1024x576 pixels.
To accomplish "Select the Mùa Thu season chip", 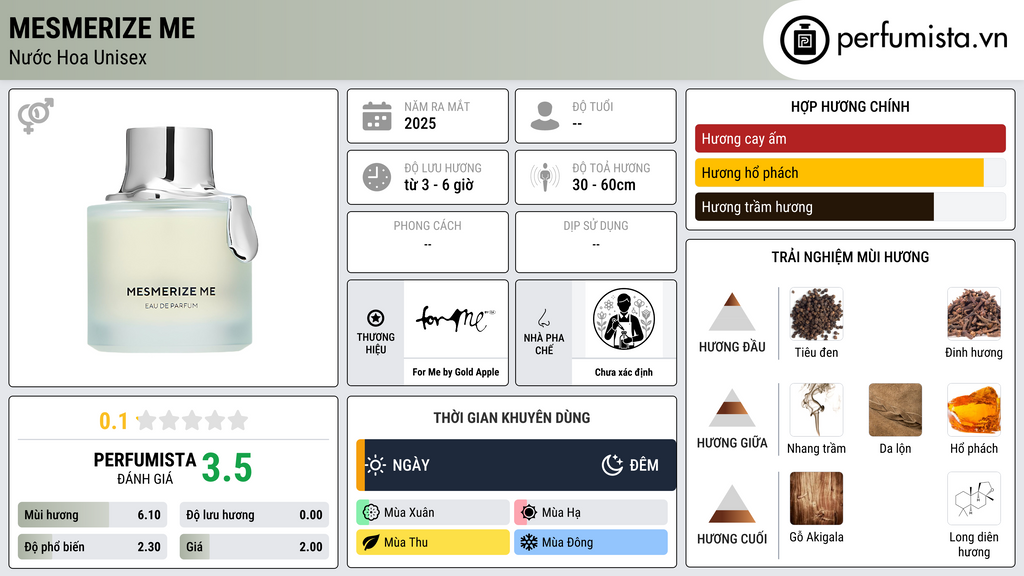I will (432, 542).
